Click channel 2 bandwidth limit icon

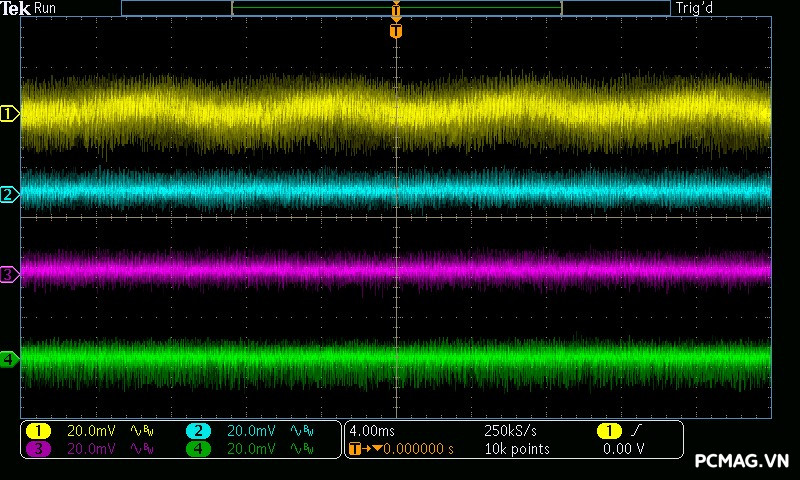[303, 431]
